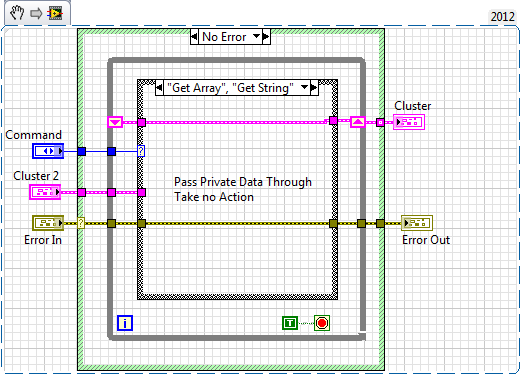Select the Error In cluster terminal
Viewport: 521px width, 375px height.
tap(48, 223)
